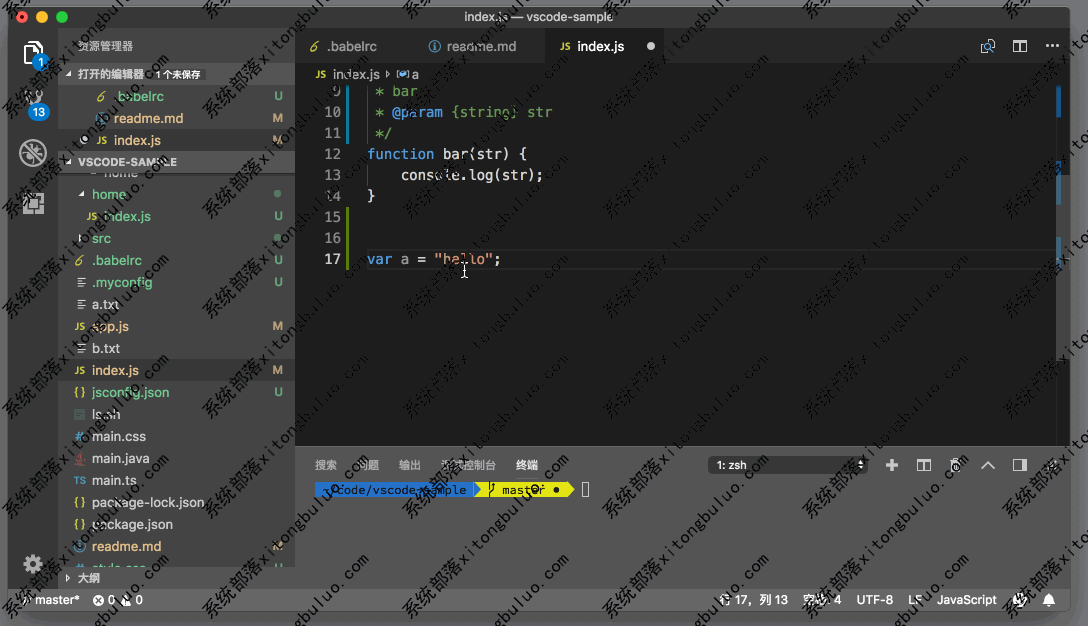Click the Manage gear icon

click(x=33, y=564)
